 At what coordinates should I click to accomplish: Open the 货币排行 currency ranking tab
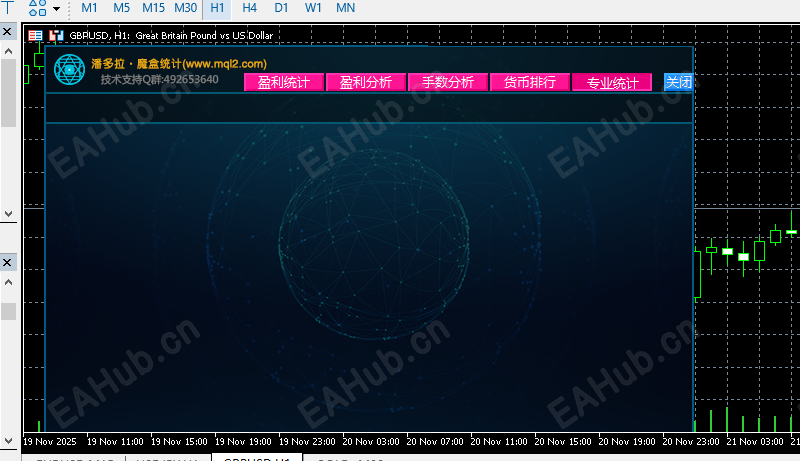click(530, 82)
